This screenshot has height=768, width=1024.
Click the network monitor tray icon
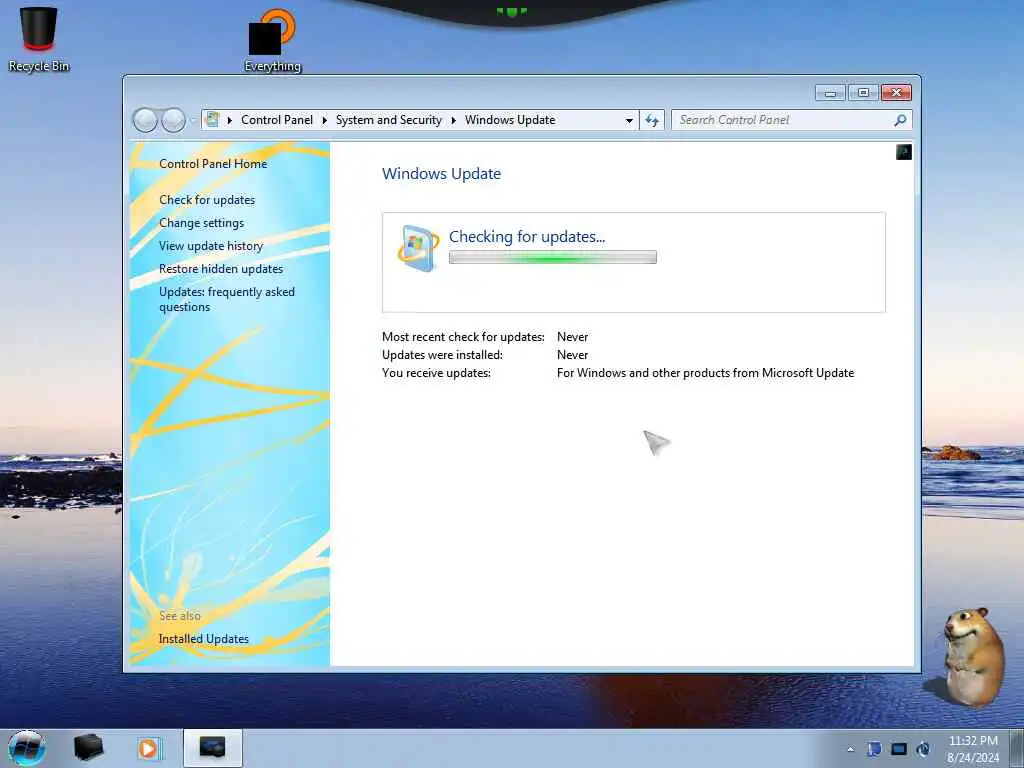tap(899, 749)
